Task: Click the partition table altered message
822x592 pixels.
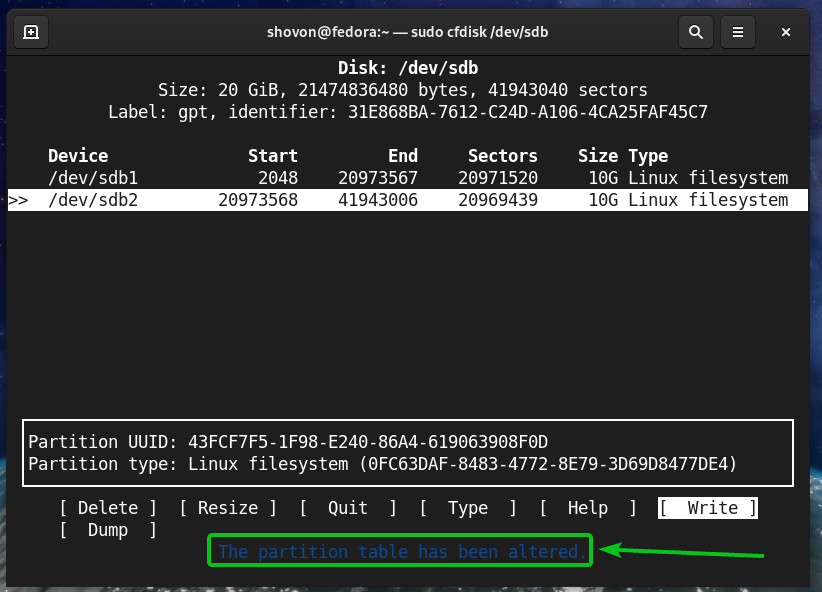Action: coord(400,552)
